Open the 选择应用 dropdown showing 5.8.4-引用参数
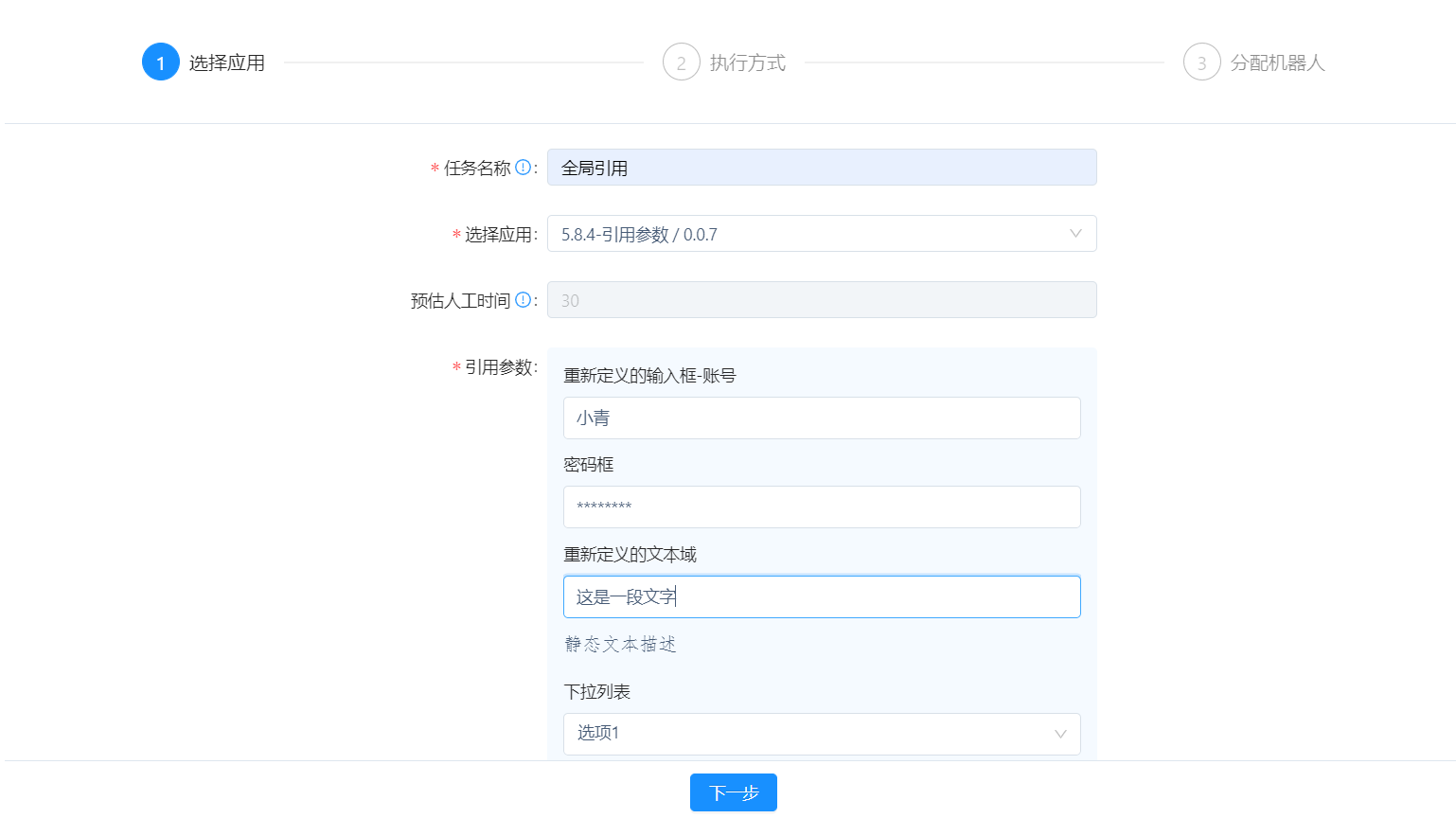 tap(805, 234)
